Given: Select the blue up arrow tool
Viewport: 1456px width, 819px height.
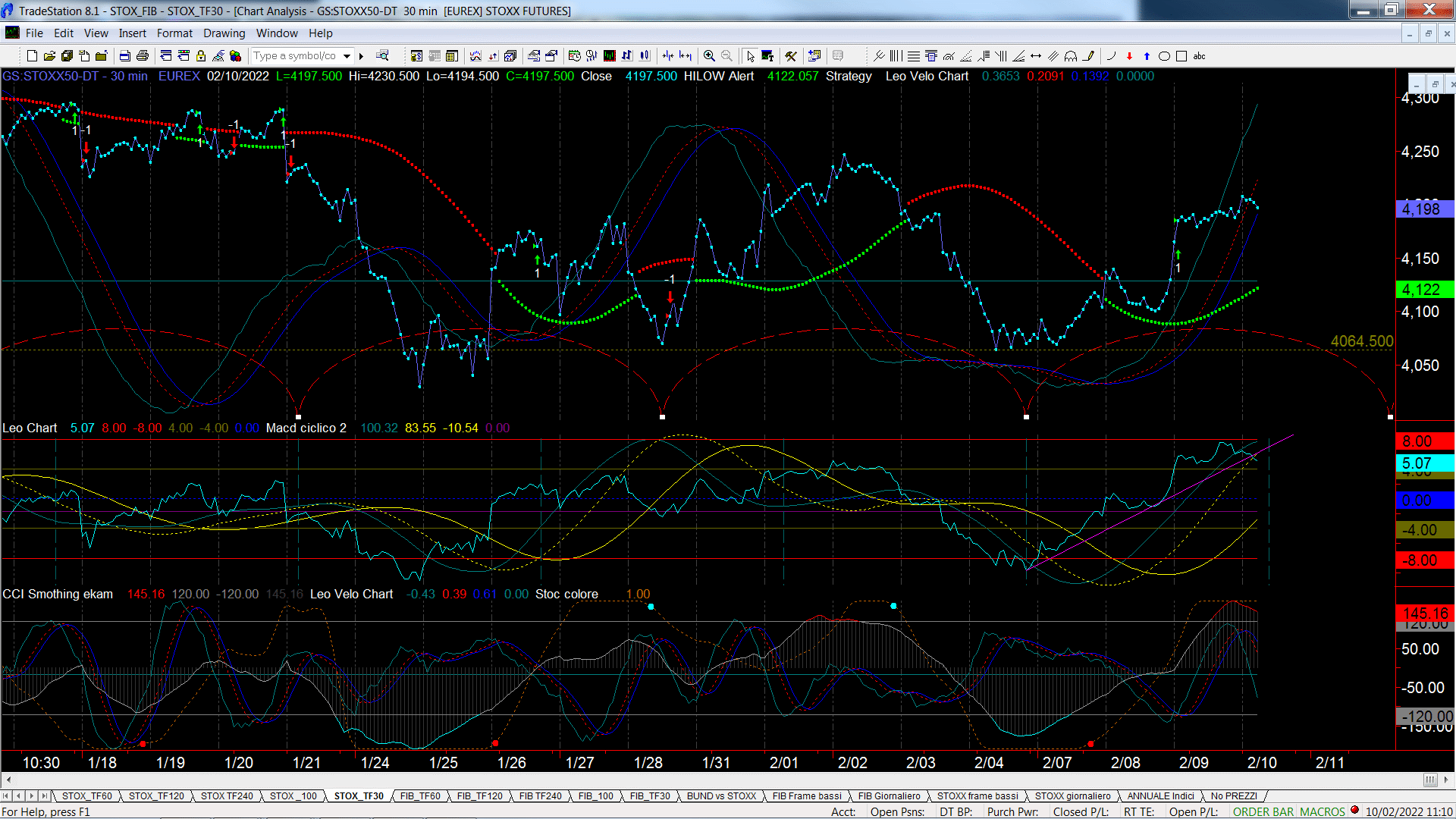Looking at the screenshot, I should tap(1147, 56).
